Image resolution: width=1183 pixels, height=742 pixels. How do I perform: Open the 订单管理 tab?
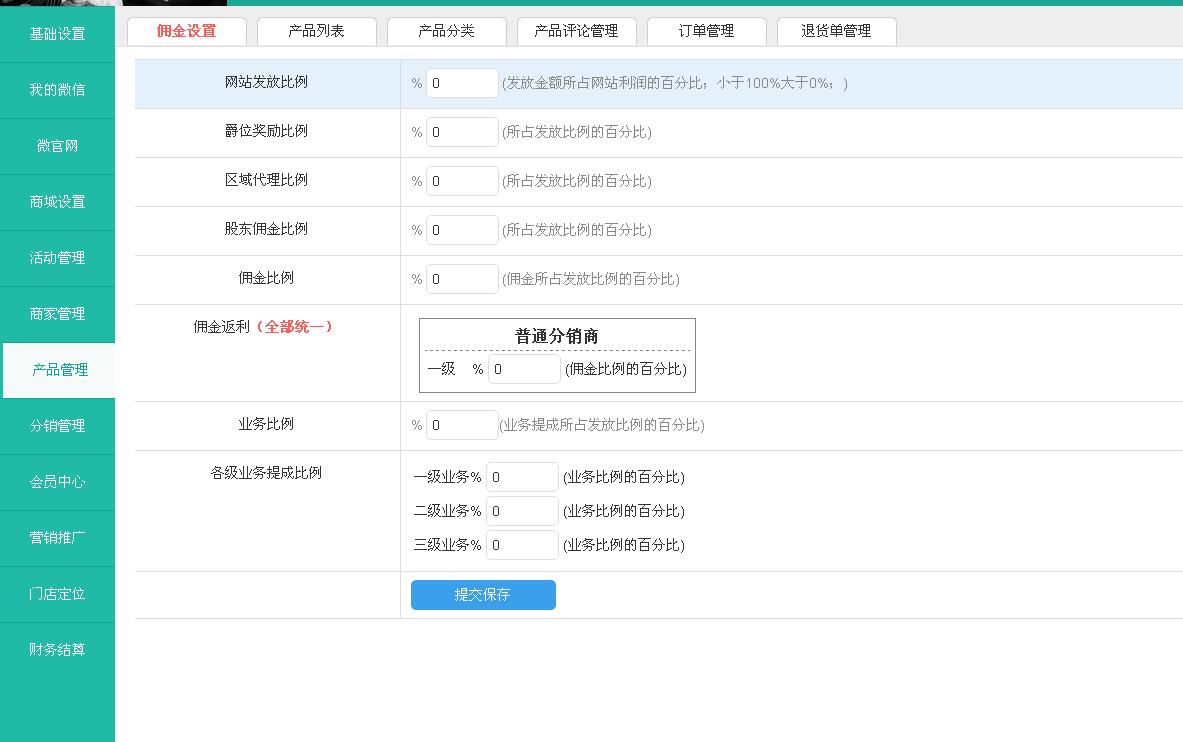point(706,31)
